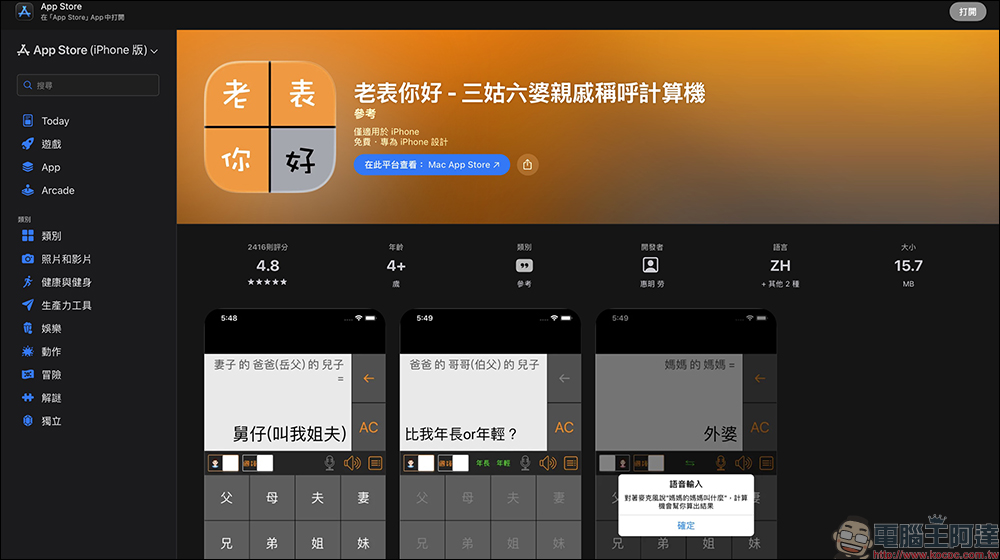Click the 確定 button in the 語音輸入 dialog
The height and width of the screenshot is (560, 1000).
[686, 526]
